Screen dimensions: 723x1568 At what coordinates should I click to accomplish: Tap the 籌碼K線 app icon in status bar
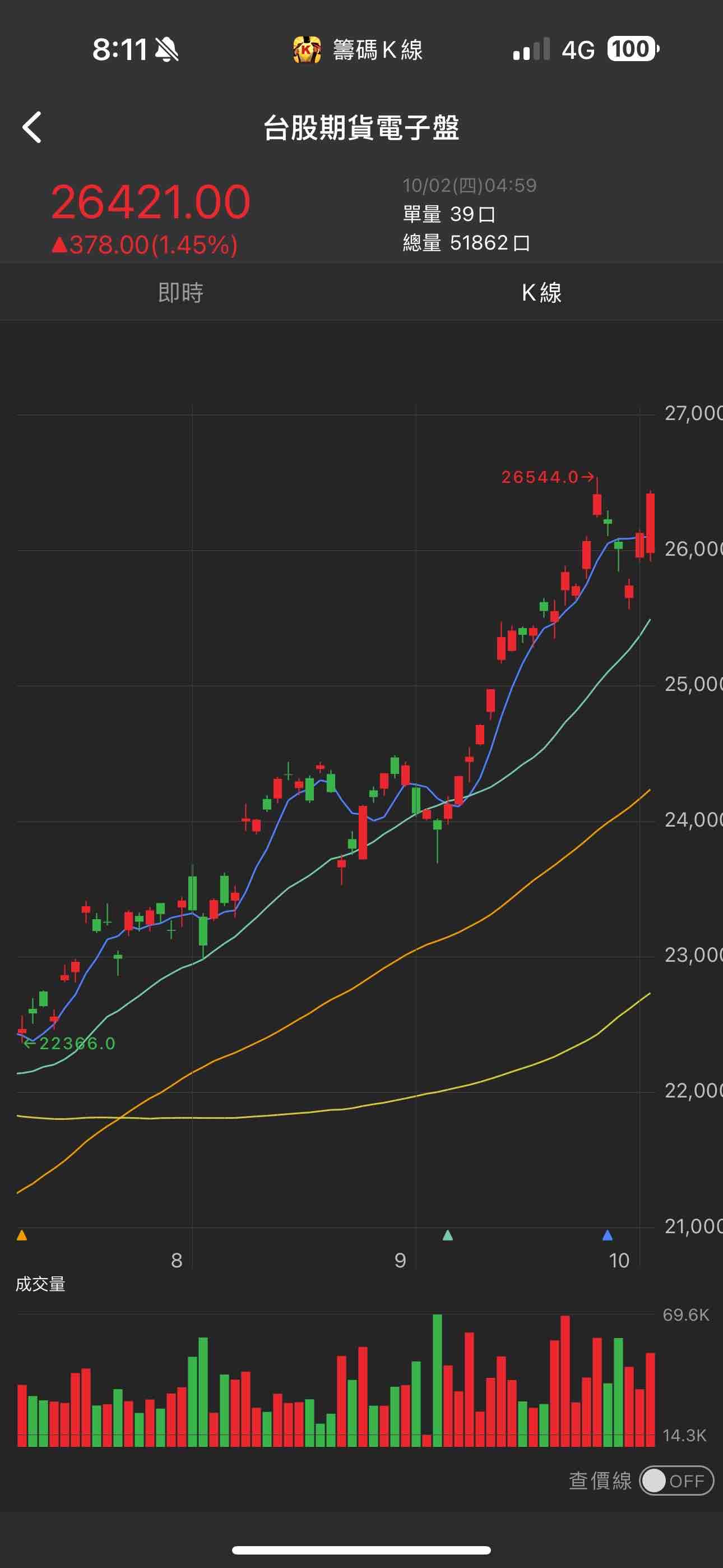[x=307, y=49]
